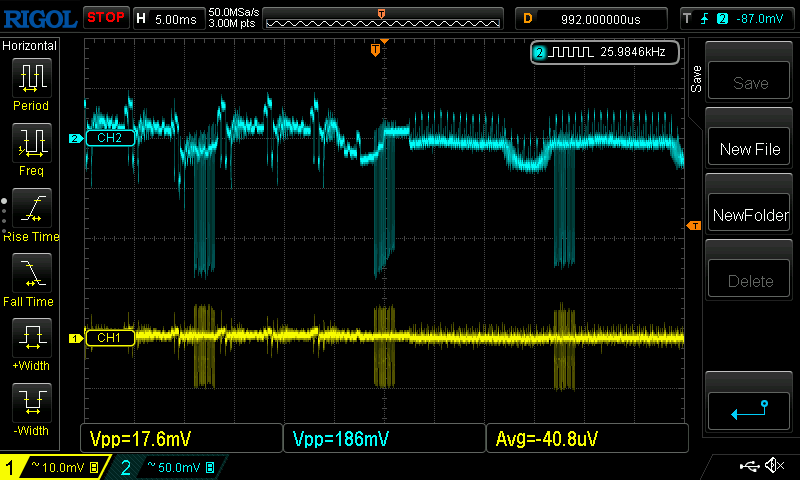Screen dimensions: 800x480
Task: Click the sample rate 50.0MSa/s readout
Action: (234, 12)
